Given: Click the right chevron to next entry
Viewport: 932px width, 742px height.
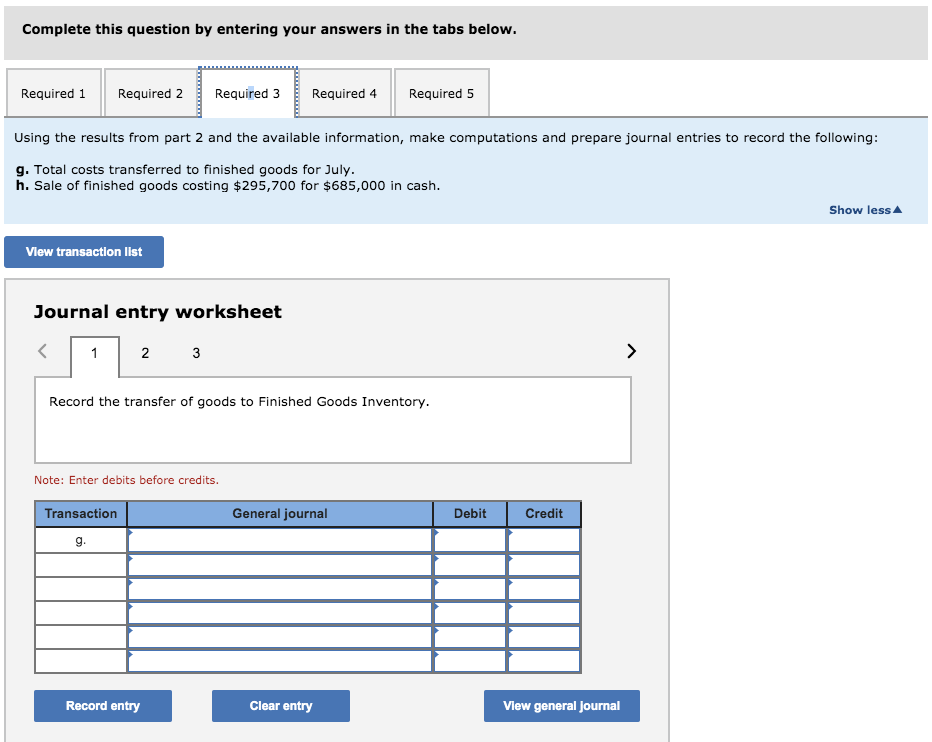Looking at the screenshot, I should point(630,351).
